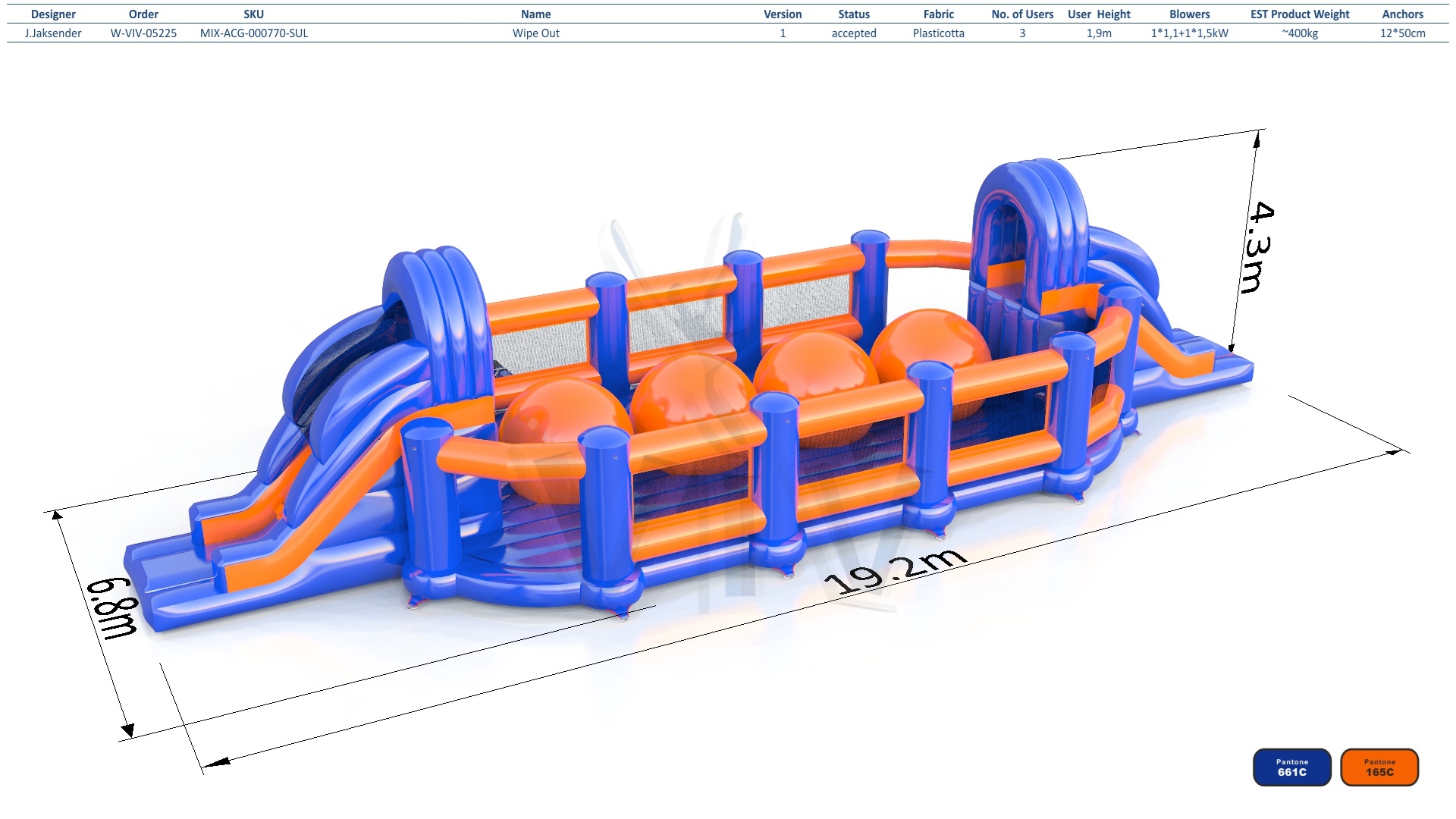Select fabric value Plasticotta
The width and height of the screenshot is (1456, 819).
[x=939, y=33]
